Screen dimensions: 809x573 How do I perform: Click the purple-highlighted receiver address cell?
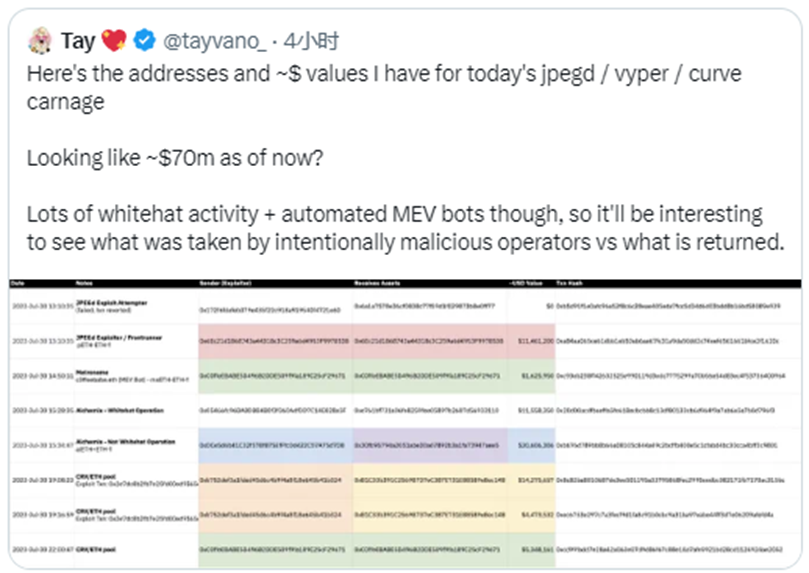click(429, 445)
